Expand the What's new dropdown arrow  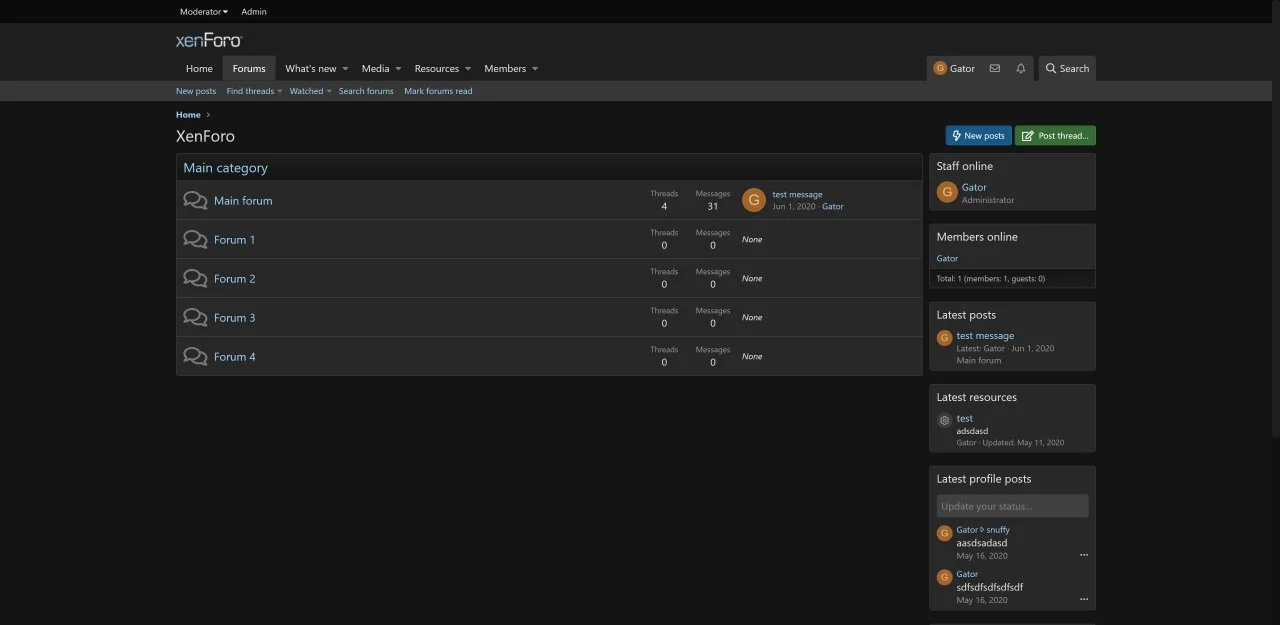tap(345, 69)
